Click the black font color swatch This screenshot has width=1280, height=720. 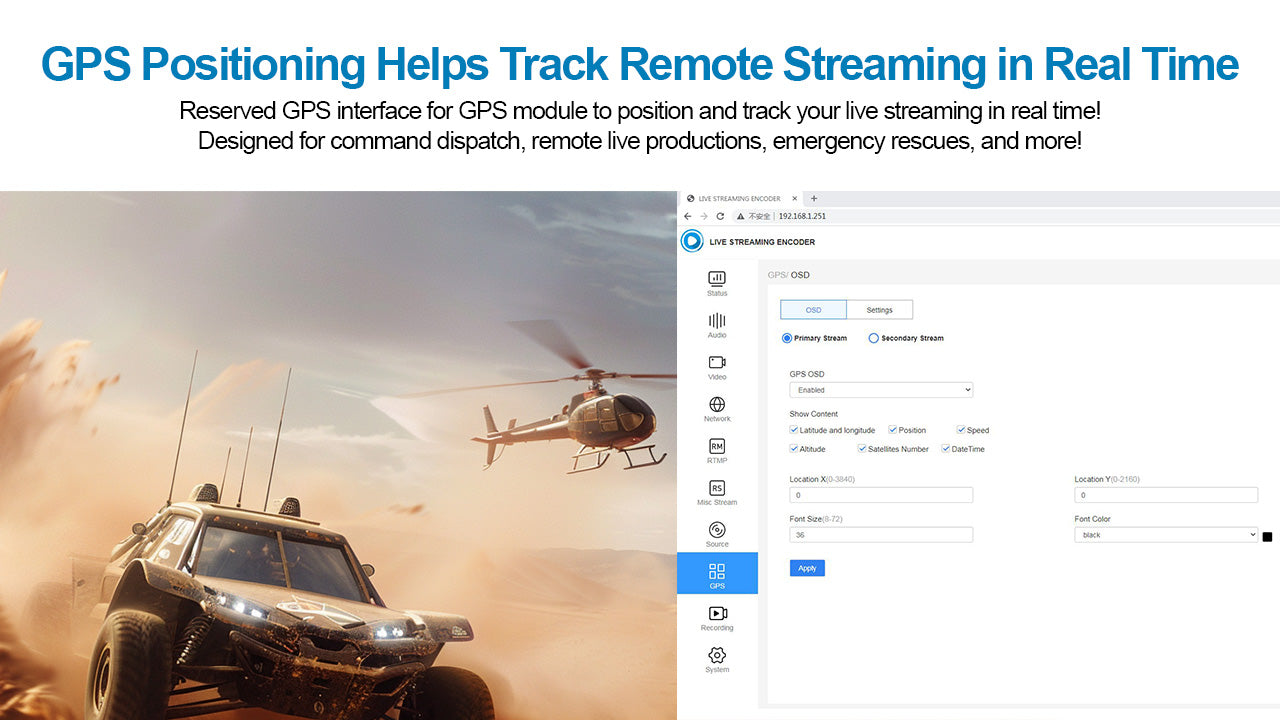click(1267, 537)
